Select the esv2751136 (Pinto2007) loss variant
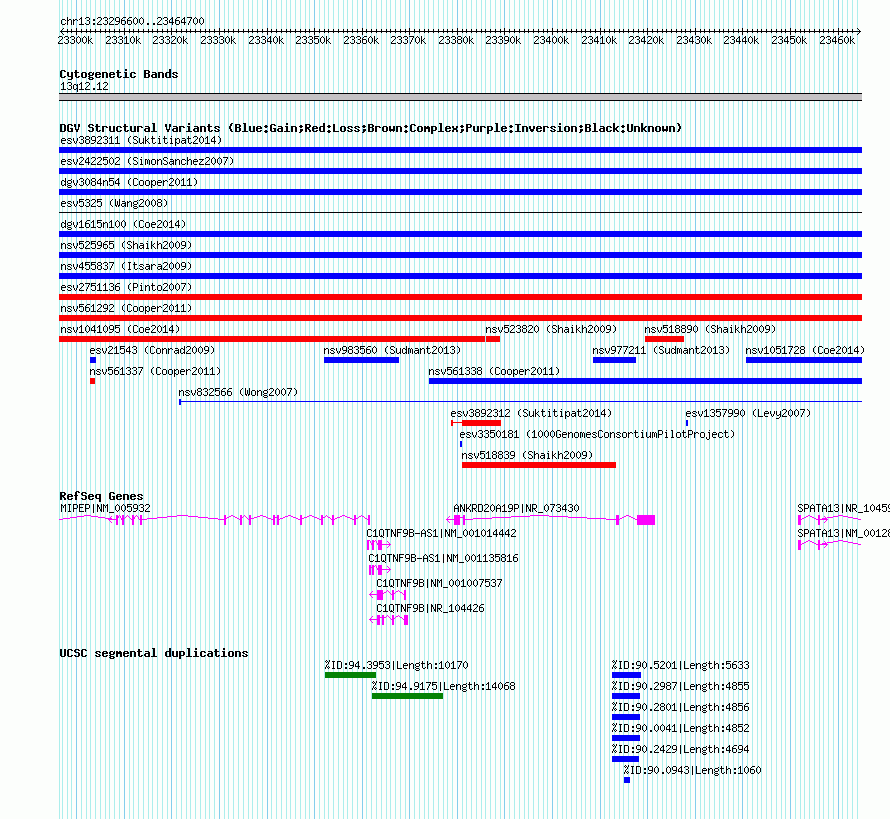Screen dimensions: 890x819 460,297
